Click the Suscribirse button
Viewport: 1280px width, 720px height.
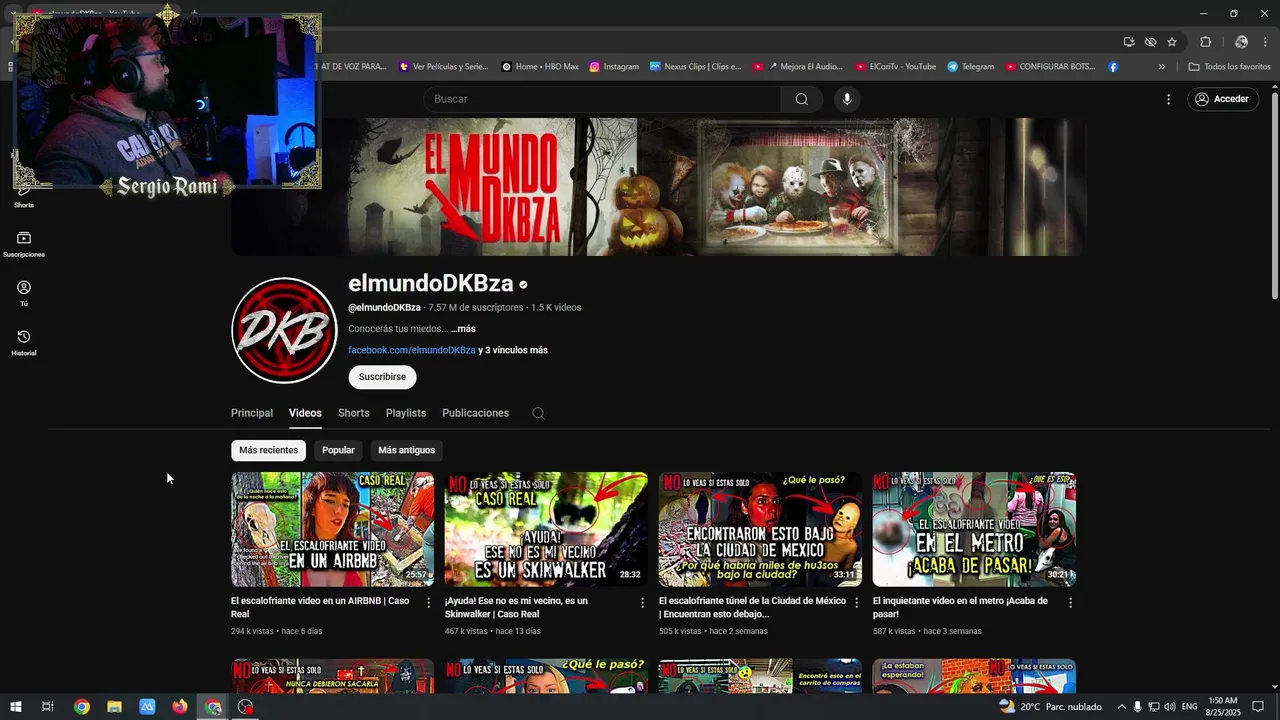point(382,377)
